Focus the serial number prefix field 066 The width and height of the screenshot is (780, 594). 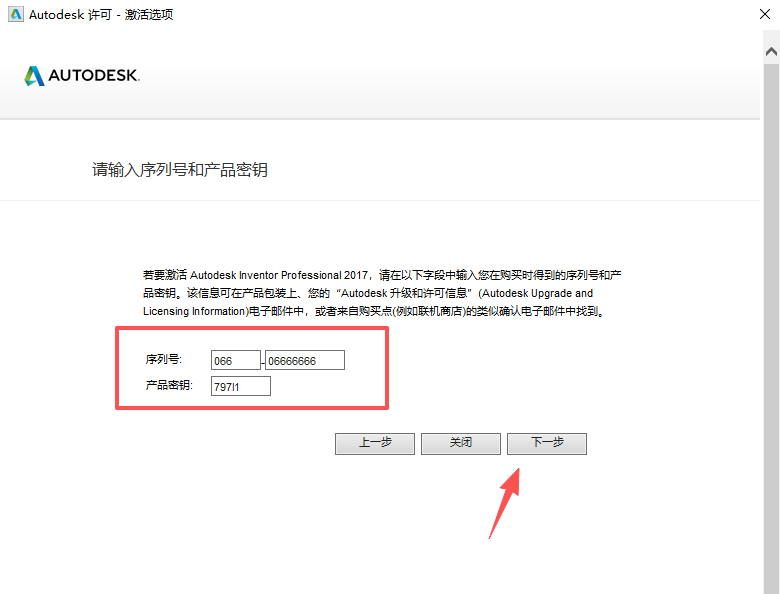click(x=236, y=360)
